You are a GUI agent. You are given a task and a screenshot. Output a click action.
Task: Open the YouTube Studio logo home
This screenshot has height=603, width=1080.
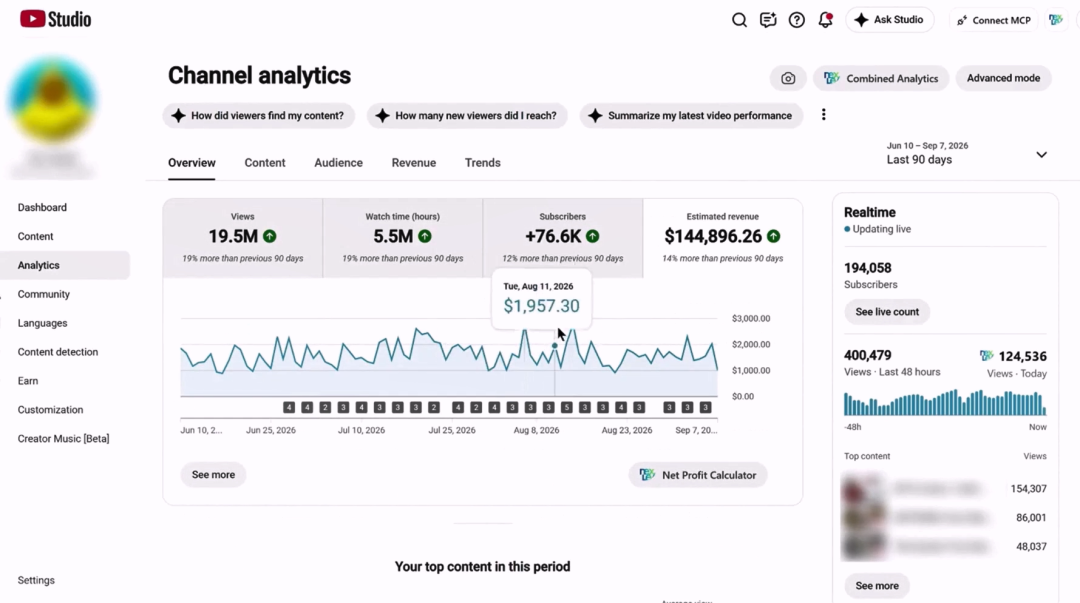55,19
